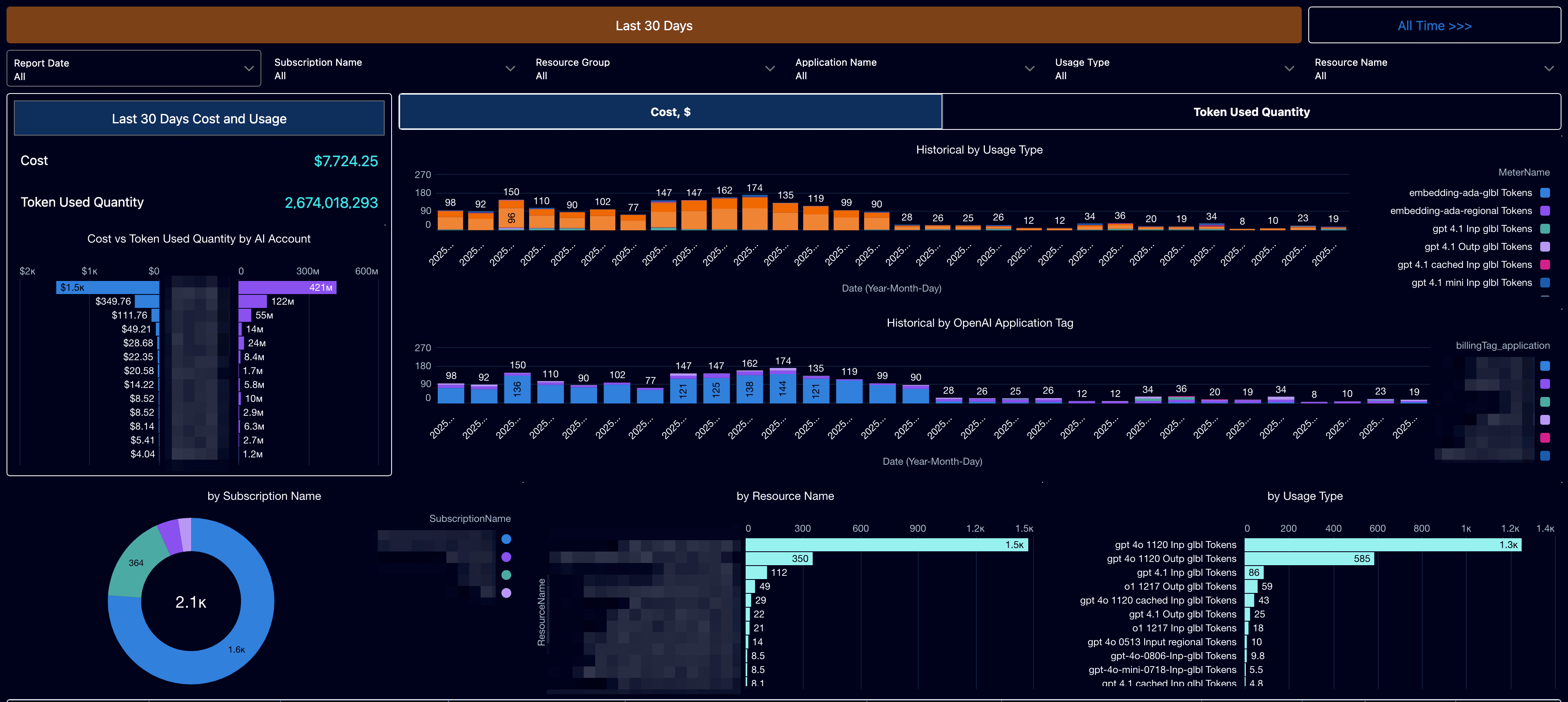Click the Last 30 Days header button

point(654,25)
